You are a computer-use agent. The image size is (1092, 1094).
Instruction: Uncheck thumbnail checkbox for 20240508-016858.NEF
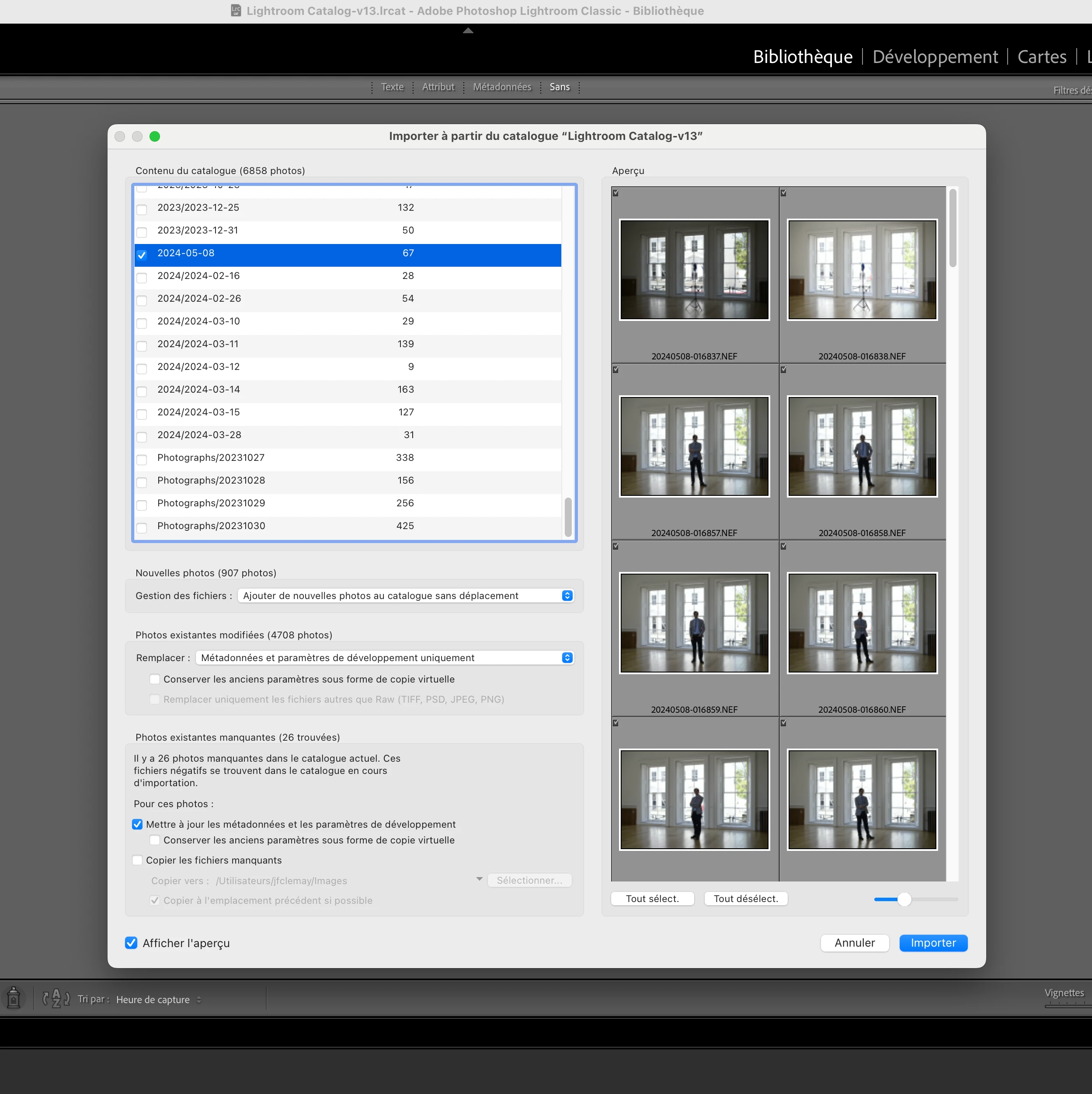783,370
